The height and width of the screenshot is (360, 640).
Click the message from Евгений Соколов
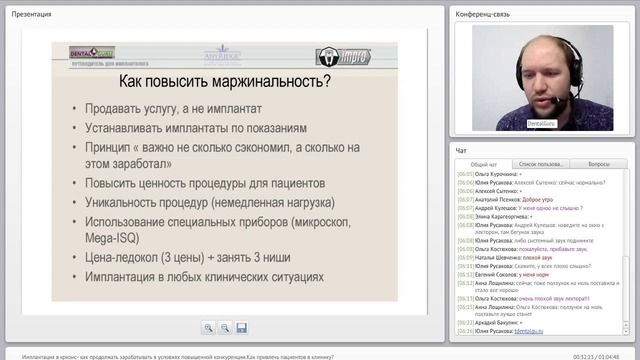point(503,275)
